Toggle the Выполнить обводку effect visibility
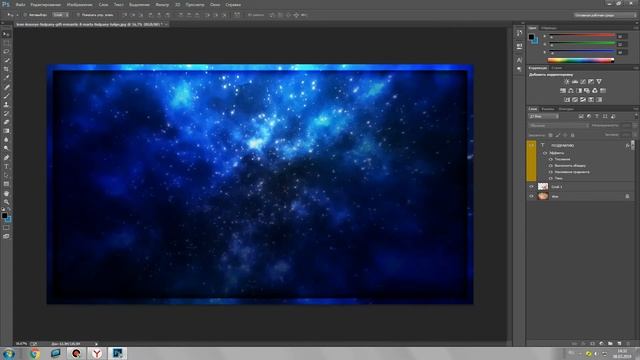 click(x=551, y=166)
